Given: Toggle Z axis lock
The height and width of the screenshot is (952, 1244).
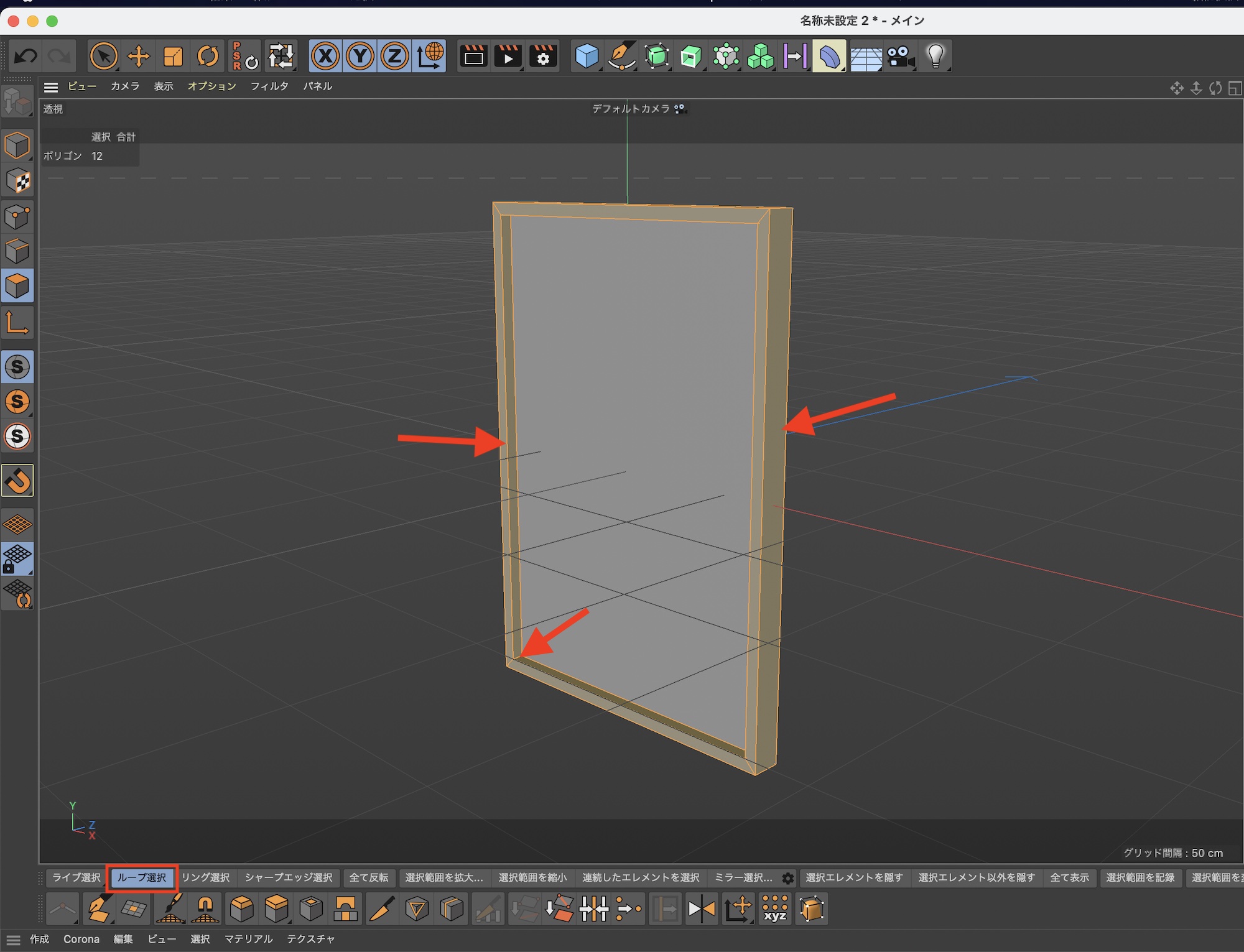Looking at the screenshot, I should click(394, 57).
